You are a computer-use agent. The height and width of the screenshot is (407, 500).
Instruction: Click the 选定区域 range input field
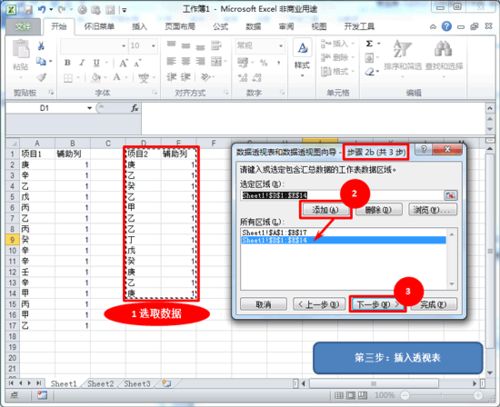pyautogui.click(x=342, y=195)
